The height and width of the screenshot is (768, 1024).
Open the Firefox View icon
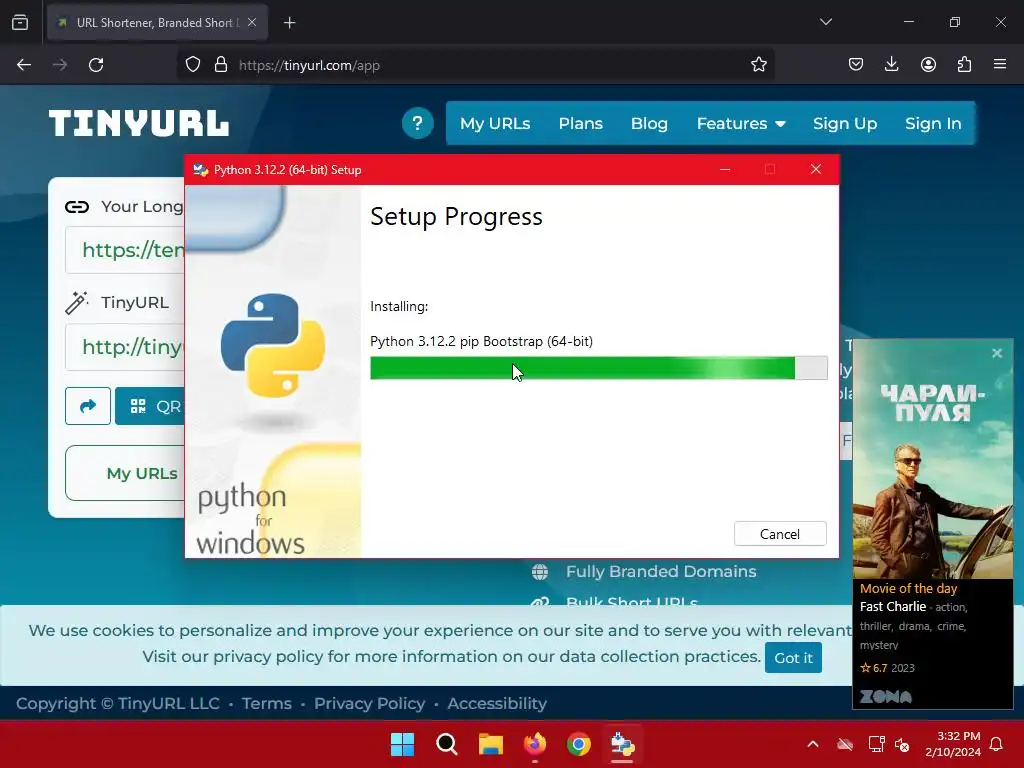[x=20, y=22]
